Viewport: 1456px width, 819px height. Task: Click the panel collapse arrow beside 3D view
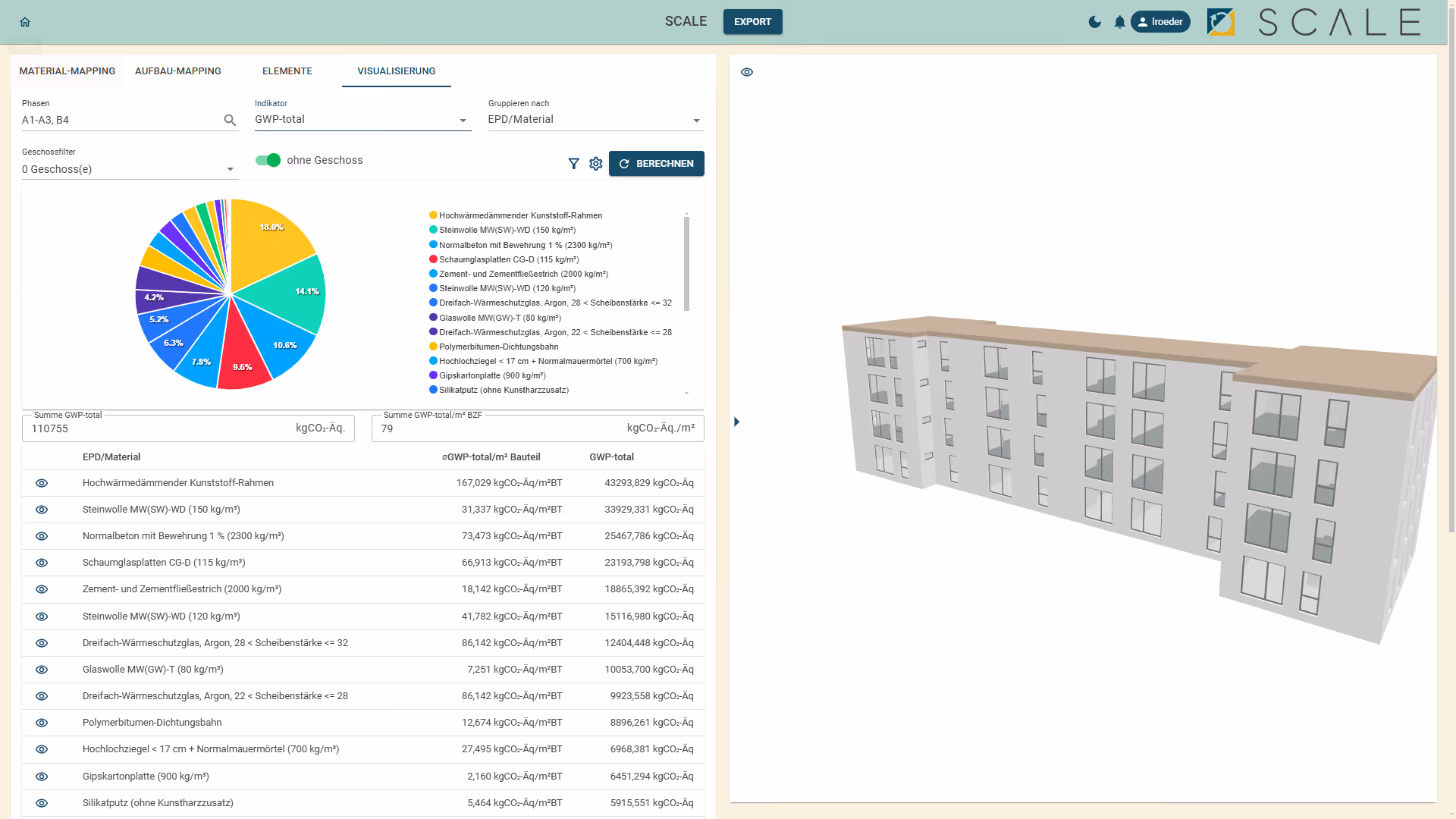pos(736,422)
